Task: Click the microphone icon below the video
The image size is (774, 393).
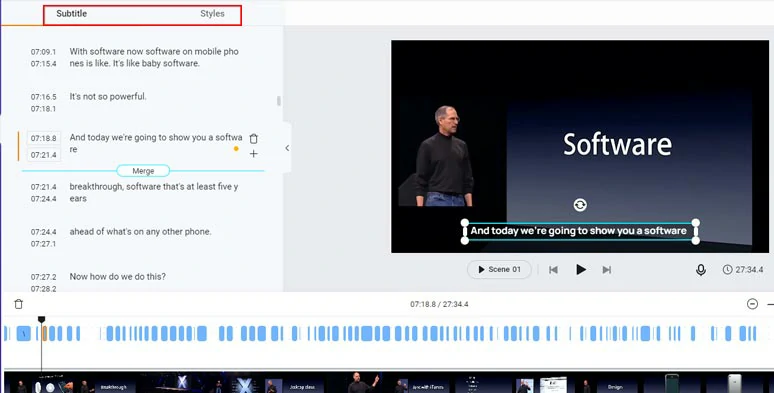Action: pyautogui.click(x=700, y=270)
